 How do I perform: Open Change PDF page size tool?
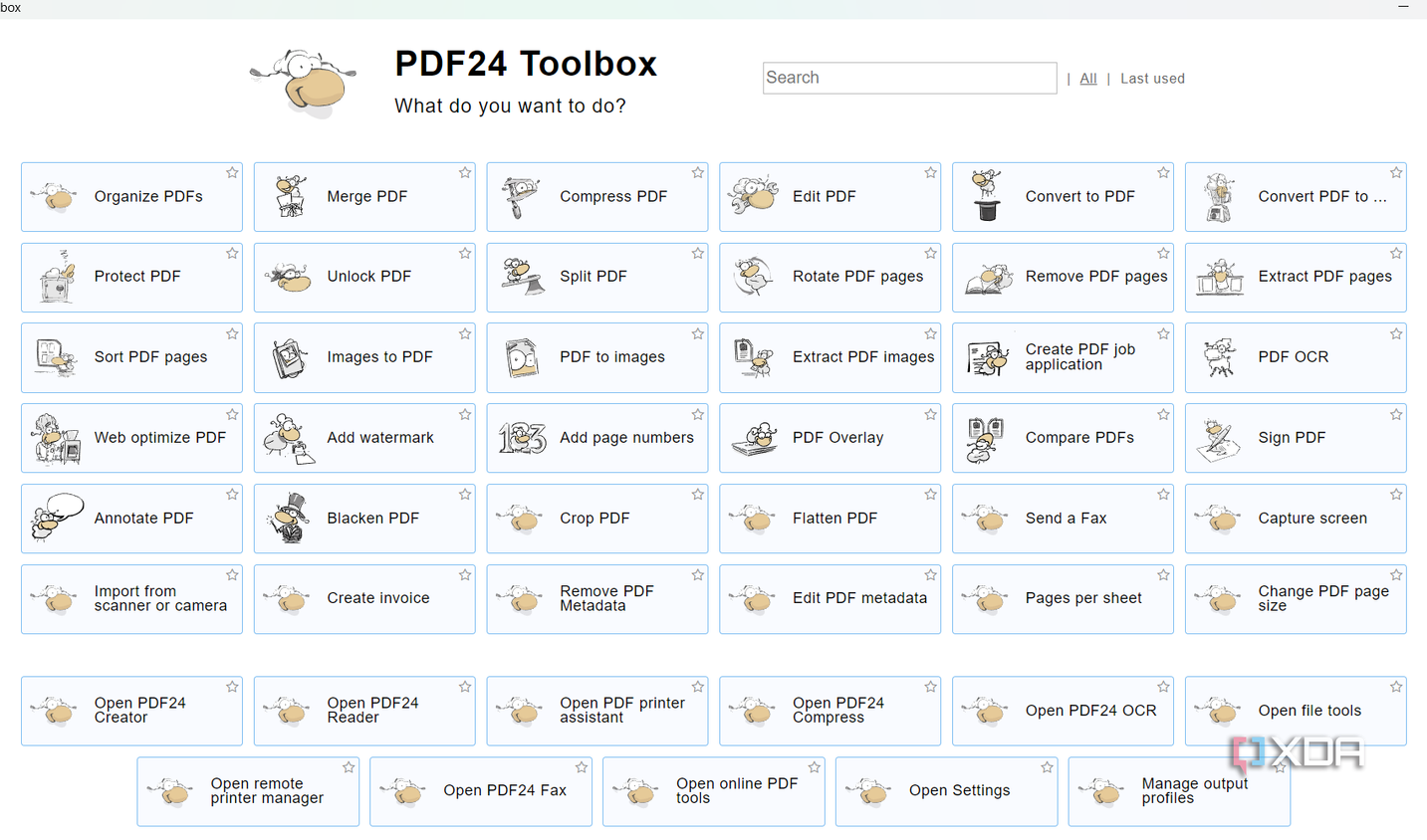click(1296, 599)
